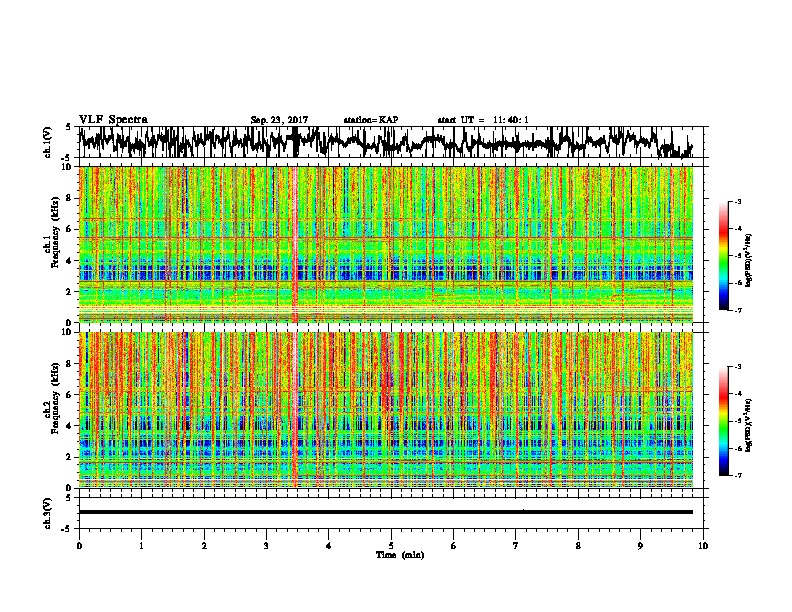Select the "start UT = 11:40:1" text

pos(483,120)
